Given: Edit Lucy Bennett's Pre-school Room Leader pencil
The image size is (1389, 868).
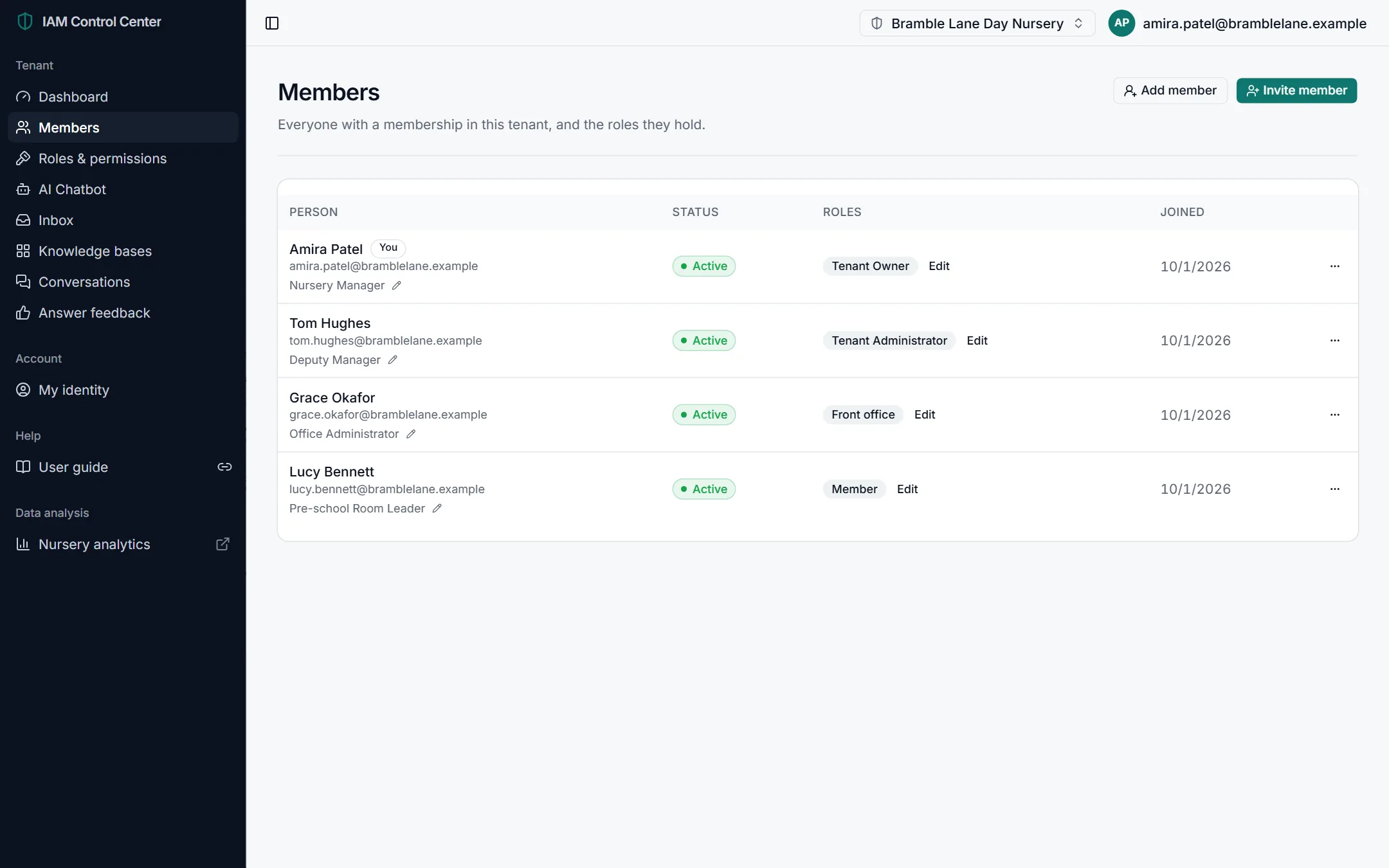Looking at the screenshot, I should (437, 509).
